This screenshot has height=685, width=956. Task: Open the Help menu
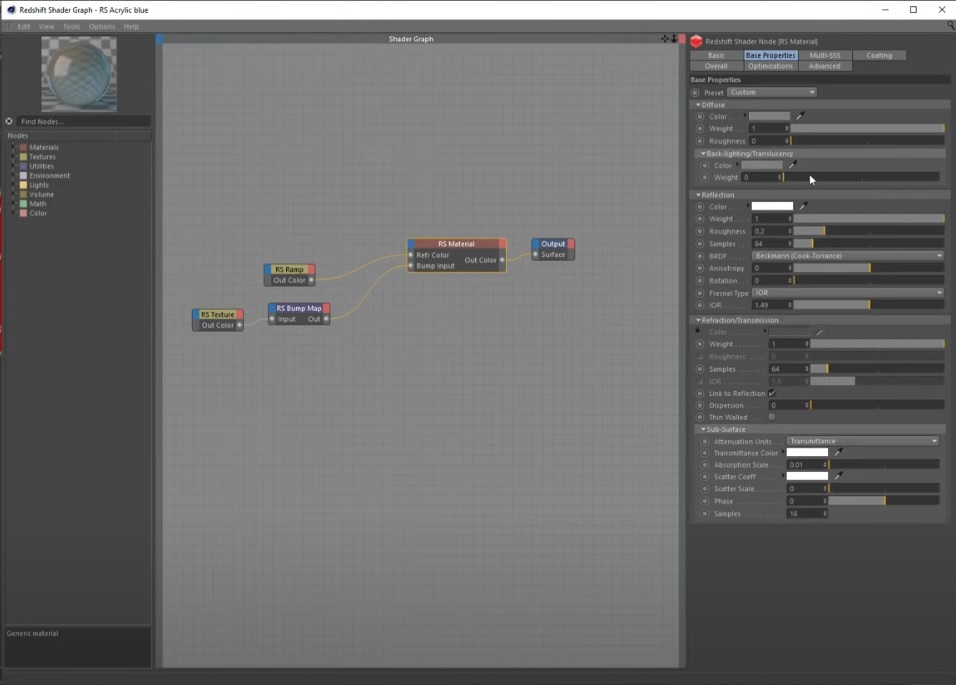coord(131,26)
